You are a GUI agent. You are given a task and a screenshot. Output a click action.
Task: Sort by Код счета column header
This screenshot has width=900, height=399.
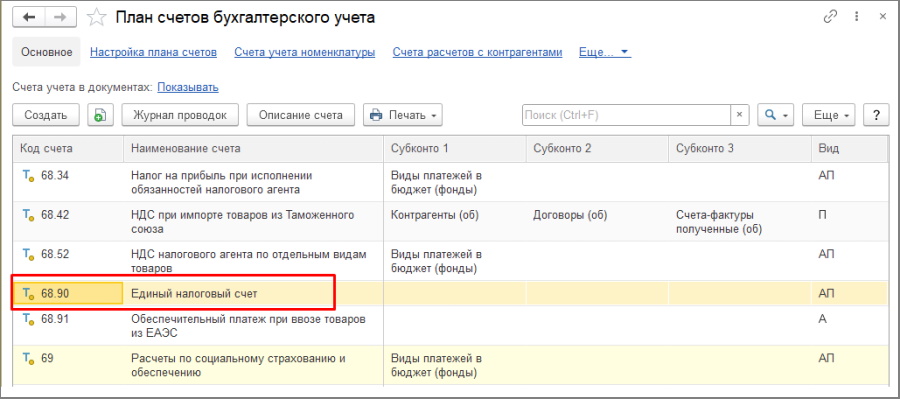pos(68,149)
